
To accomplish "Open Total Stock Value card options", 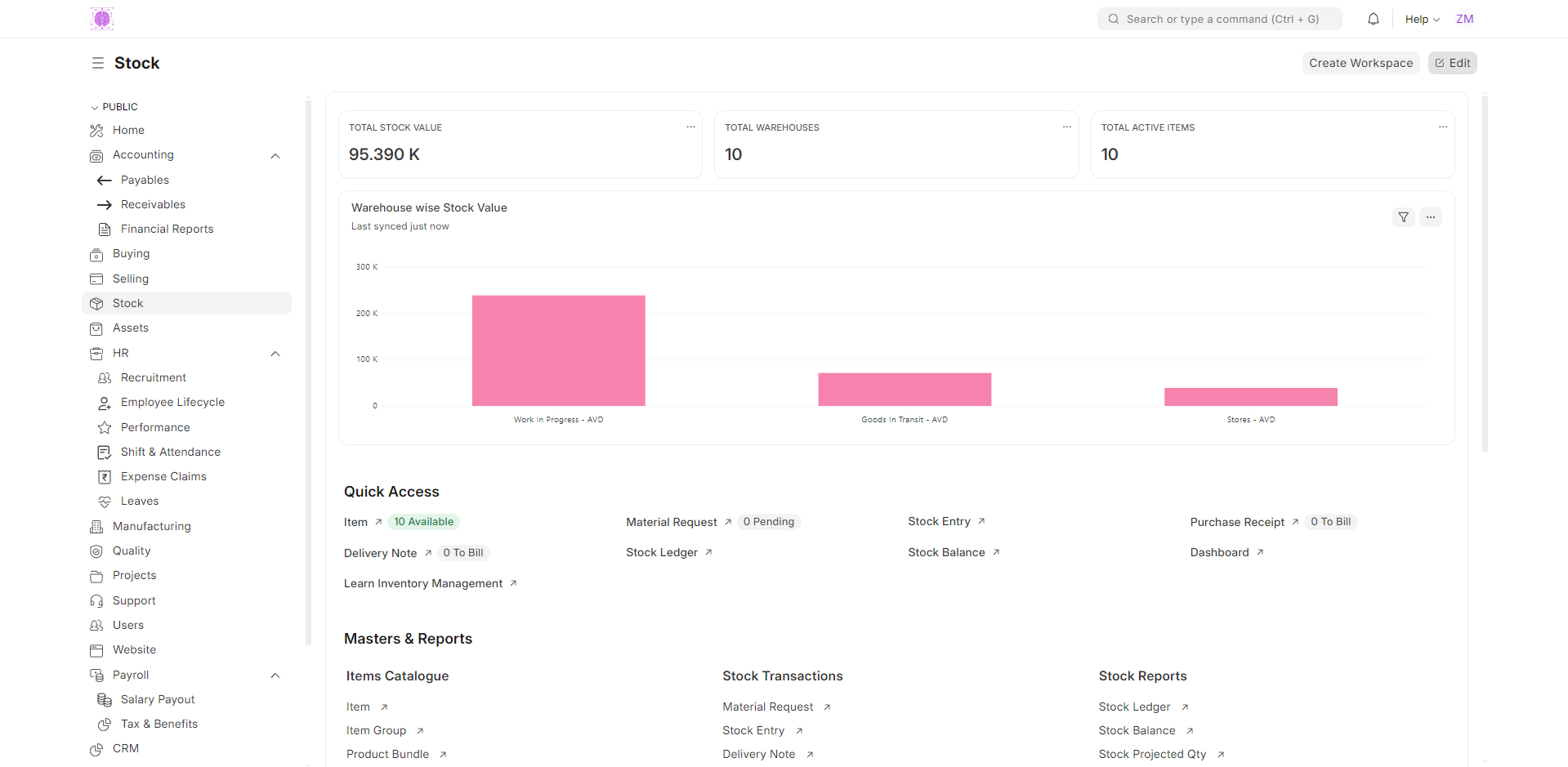I will [x=690, y=127].
